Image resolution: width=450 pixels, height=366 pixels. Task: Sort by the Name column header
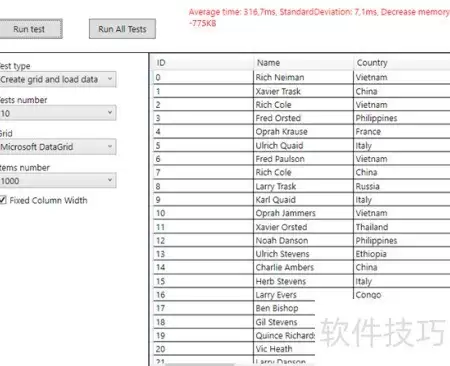coord(303,63)
